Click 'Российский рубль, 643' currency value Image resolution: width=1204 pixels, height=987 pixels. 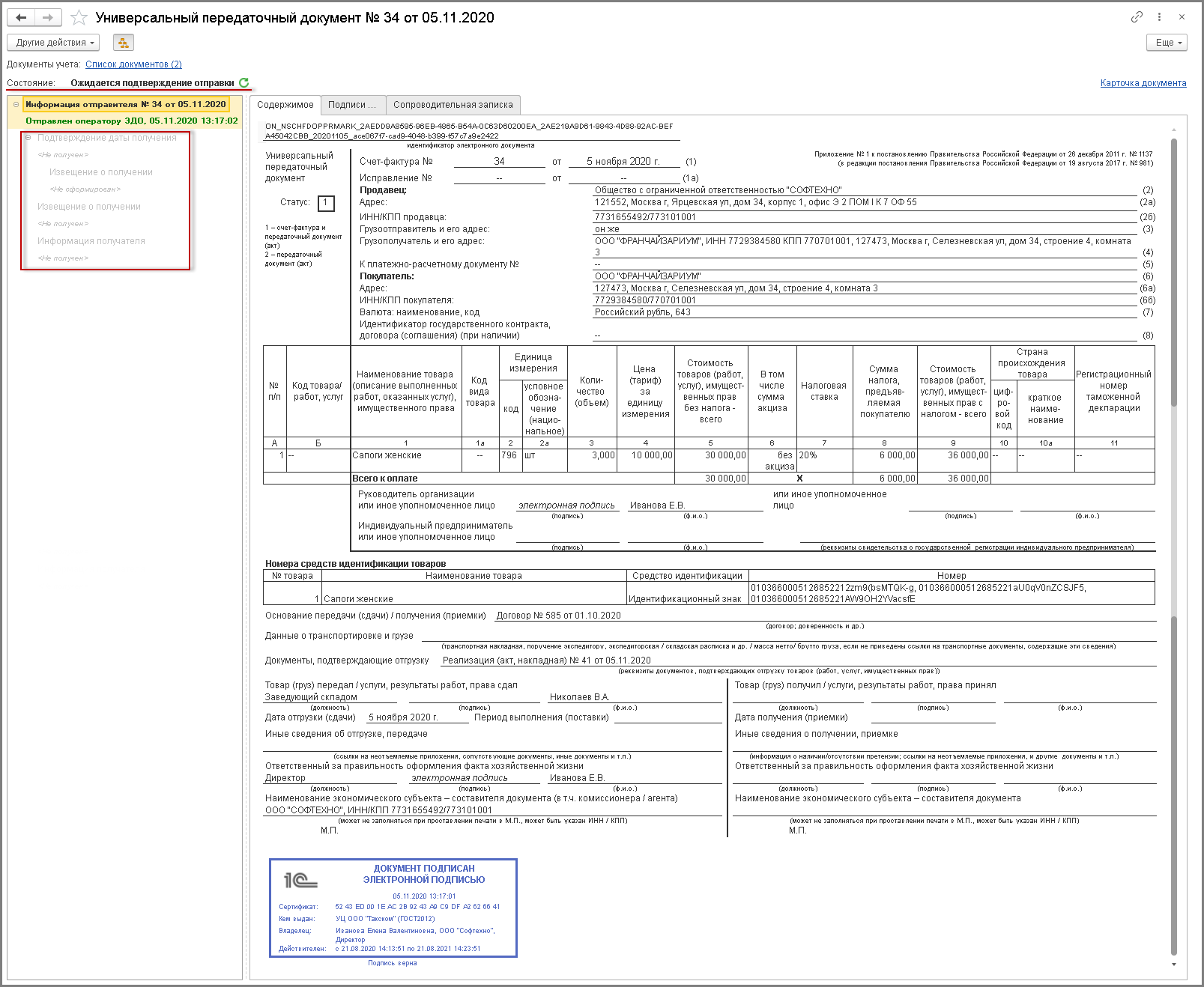click(643, 312)
